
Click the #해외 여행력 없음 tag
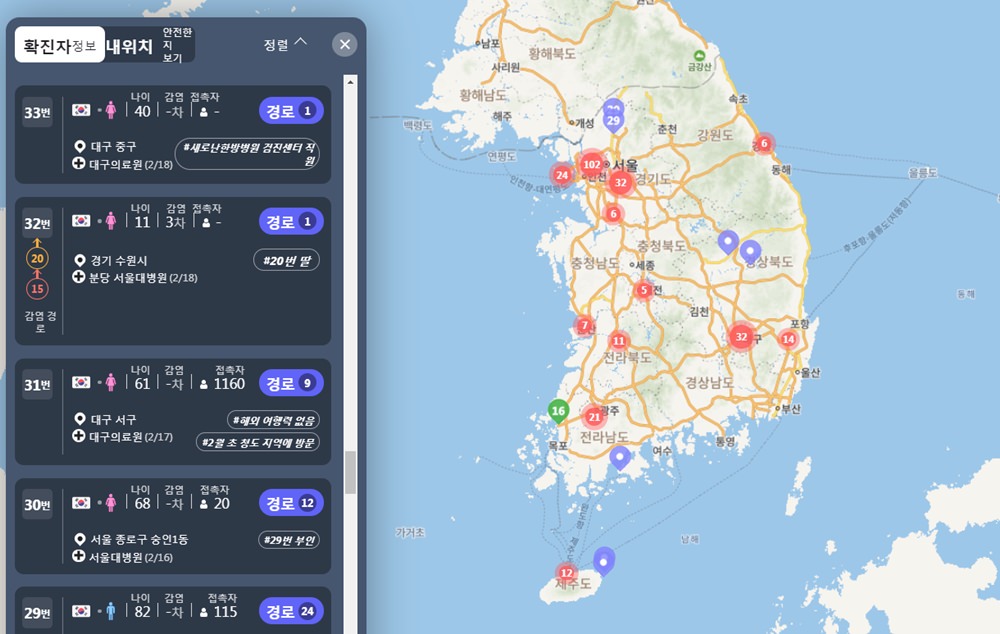click(x=274, y=420)
